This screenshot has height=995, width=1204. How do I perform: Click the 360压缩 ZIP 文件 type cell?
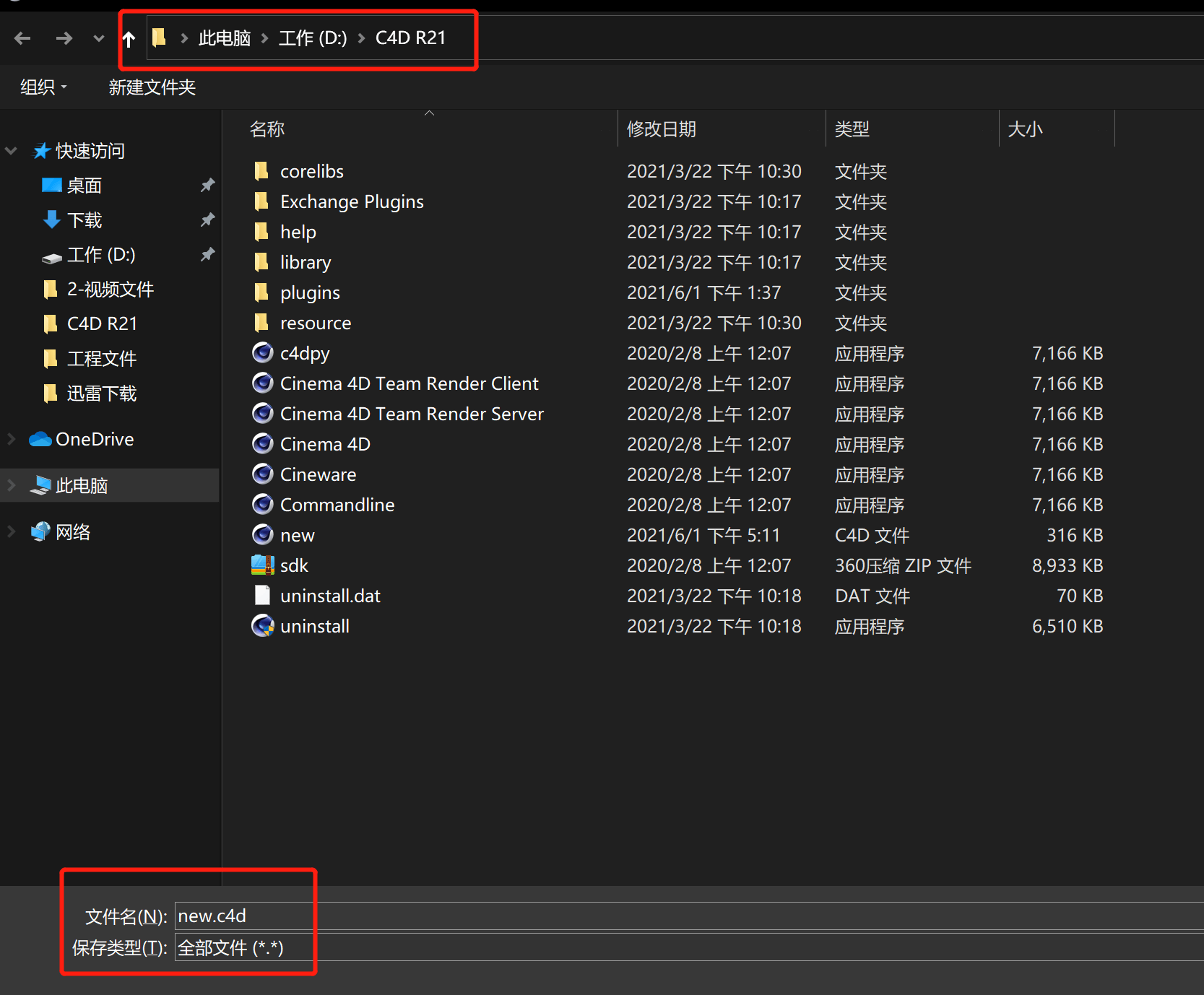pos(904,565)
